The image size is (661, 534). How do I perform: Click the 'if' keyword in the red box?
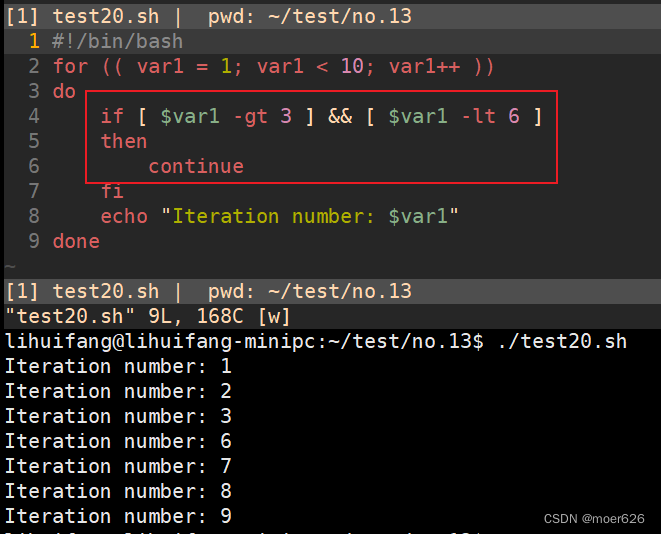pos(112,117)
